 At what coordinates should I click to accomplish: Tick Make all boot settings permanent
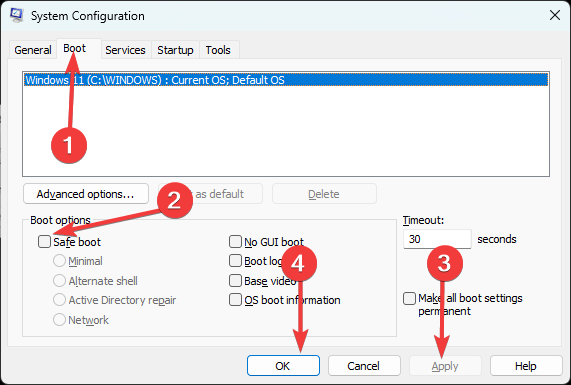(x=409, y=298)
